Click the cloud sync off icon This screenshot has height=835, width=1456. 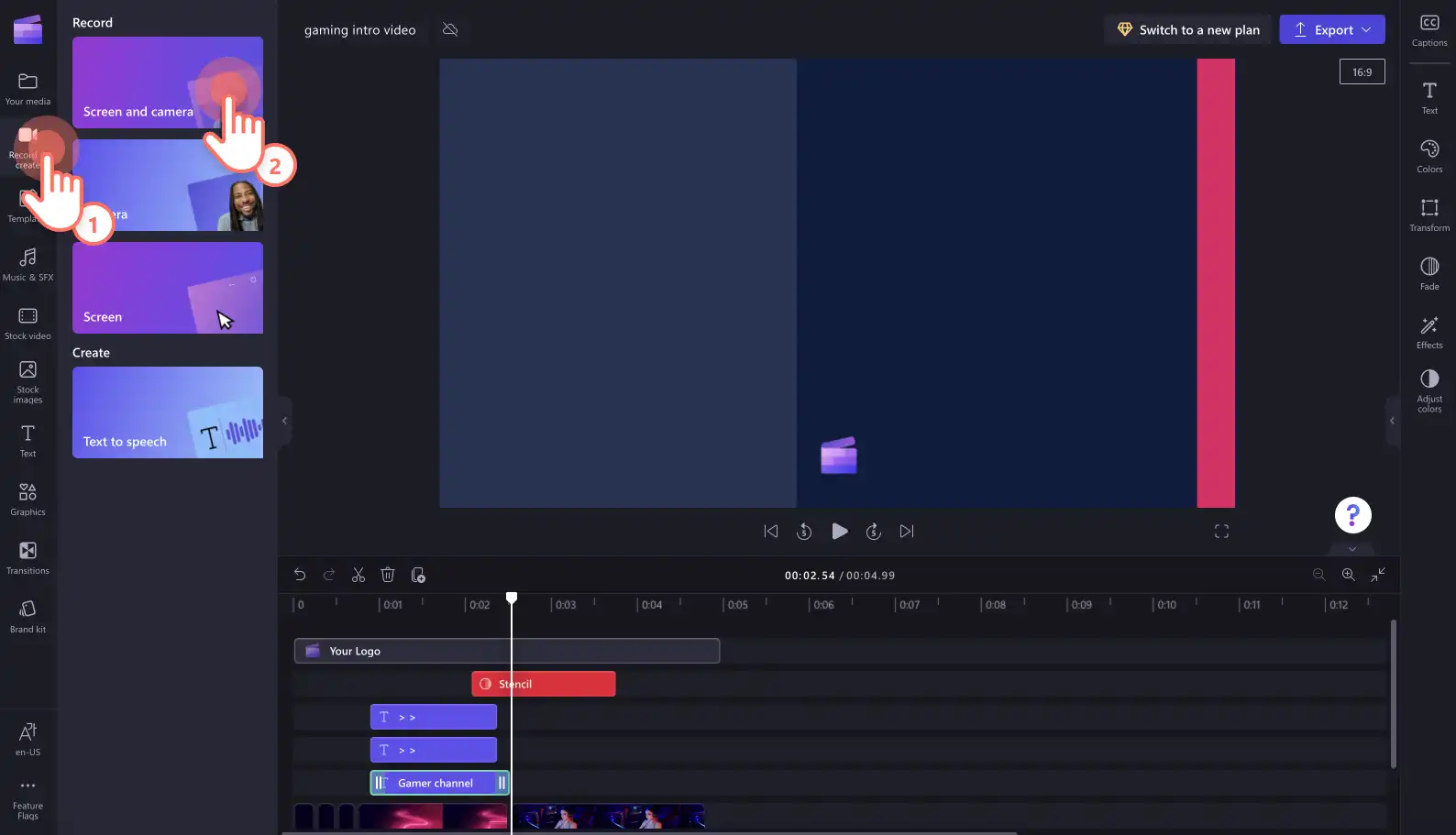(450, 29)
